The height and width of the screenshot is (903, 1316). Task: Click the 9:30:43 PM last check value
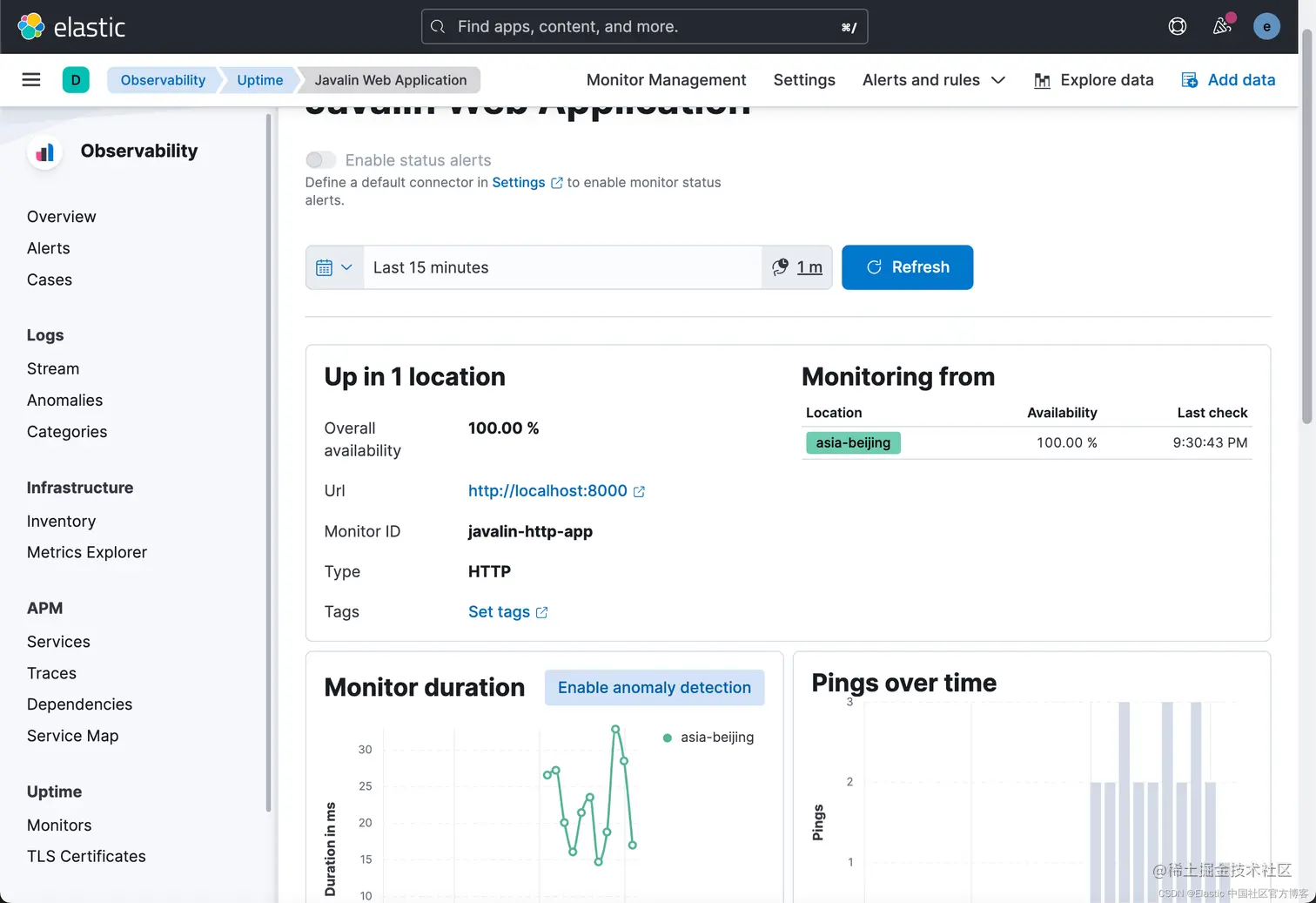tap(1210, 442)
